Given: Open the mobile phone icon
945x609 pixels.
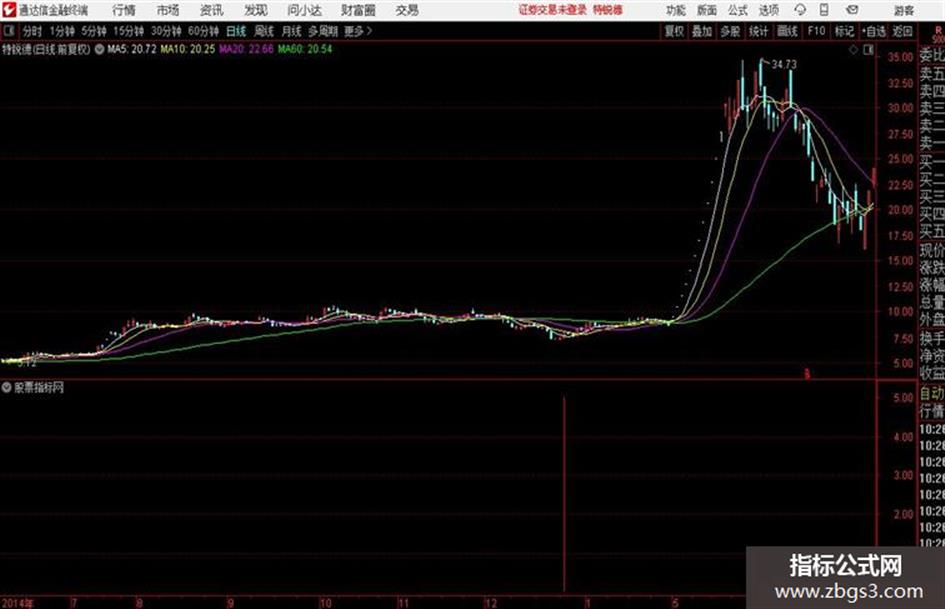Looking at the screenshot, I should coord(824,10).
